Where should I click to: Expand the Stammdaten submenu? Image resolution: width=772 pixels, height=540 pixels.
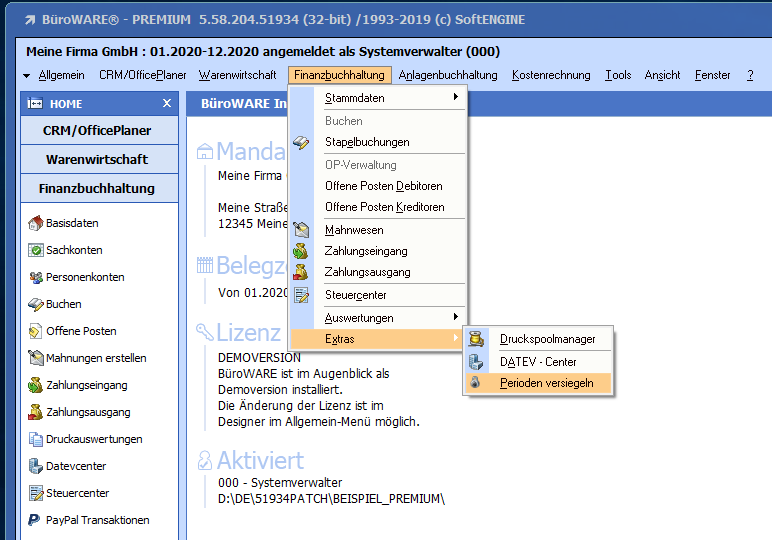(x=388, y=98)
